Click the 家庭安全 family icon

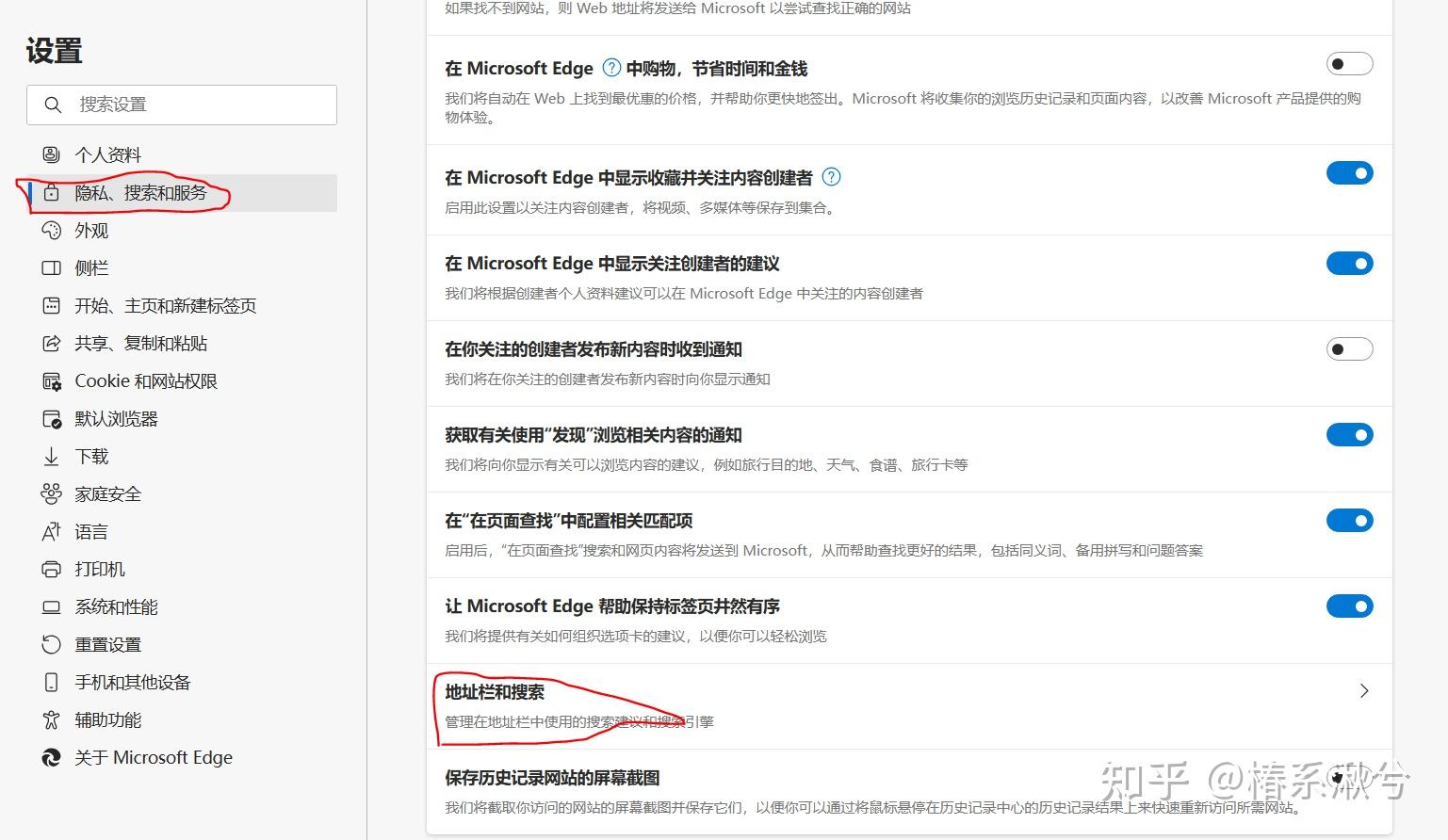click(x=51, y=493)
